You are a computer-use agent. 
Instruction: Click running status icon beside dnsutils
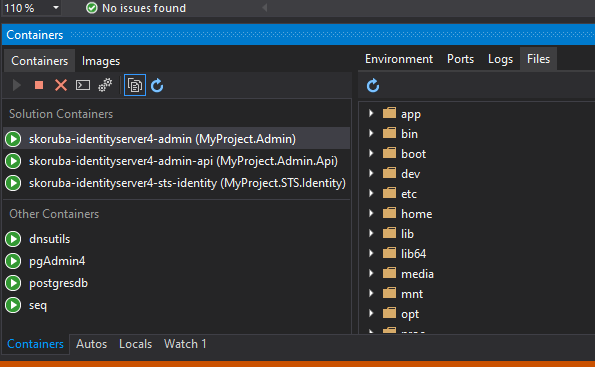(13, 239)
